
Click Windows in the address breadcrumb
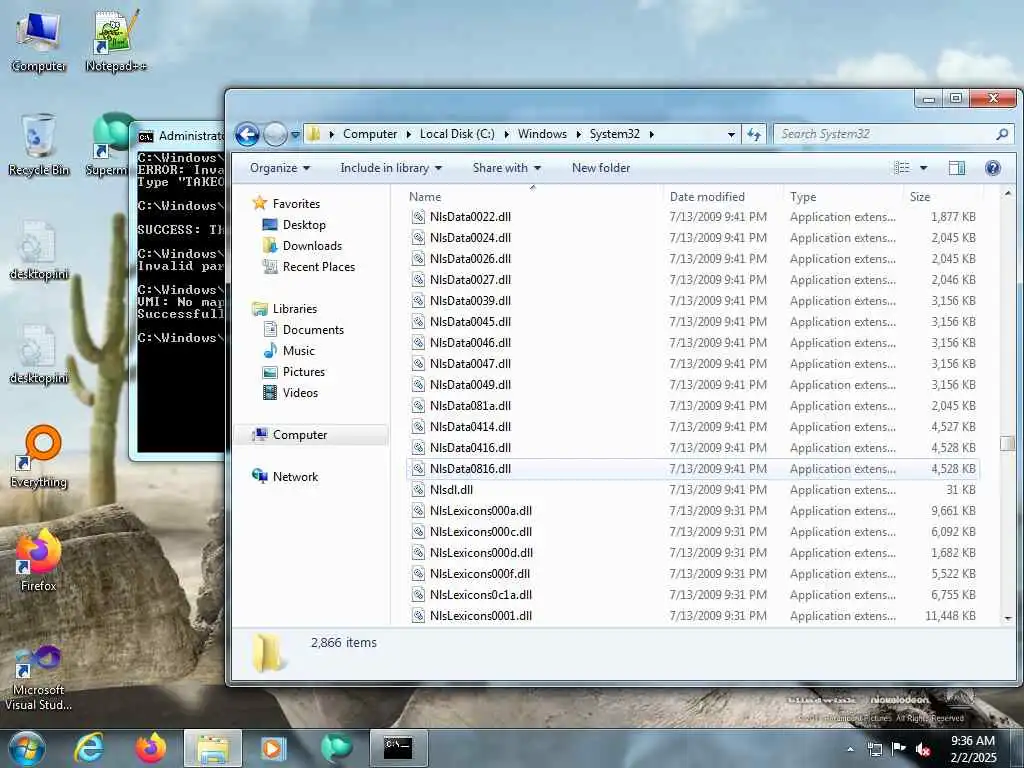click(542, 134)
